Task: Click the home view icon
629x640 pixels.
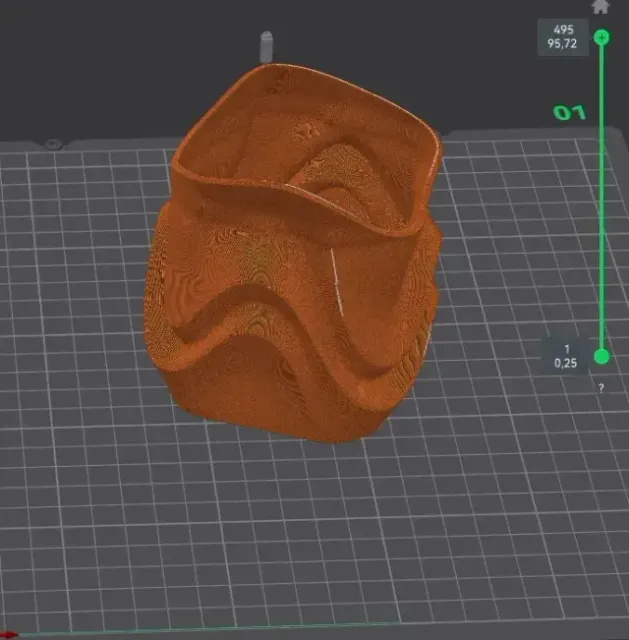Action: (600, 7)
